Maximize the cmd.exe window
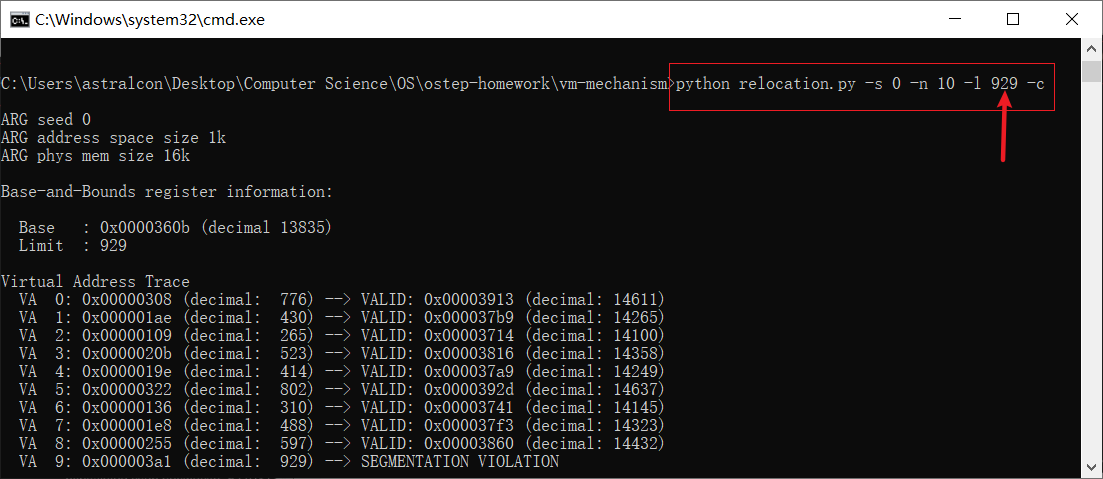Viewport: 1103px width, 479px height. [x=1012, y=19]
